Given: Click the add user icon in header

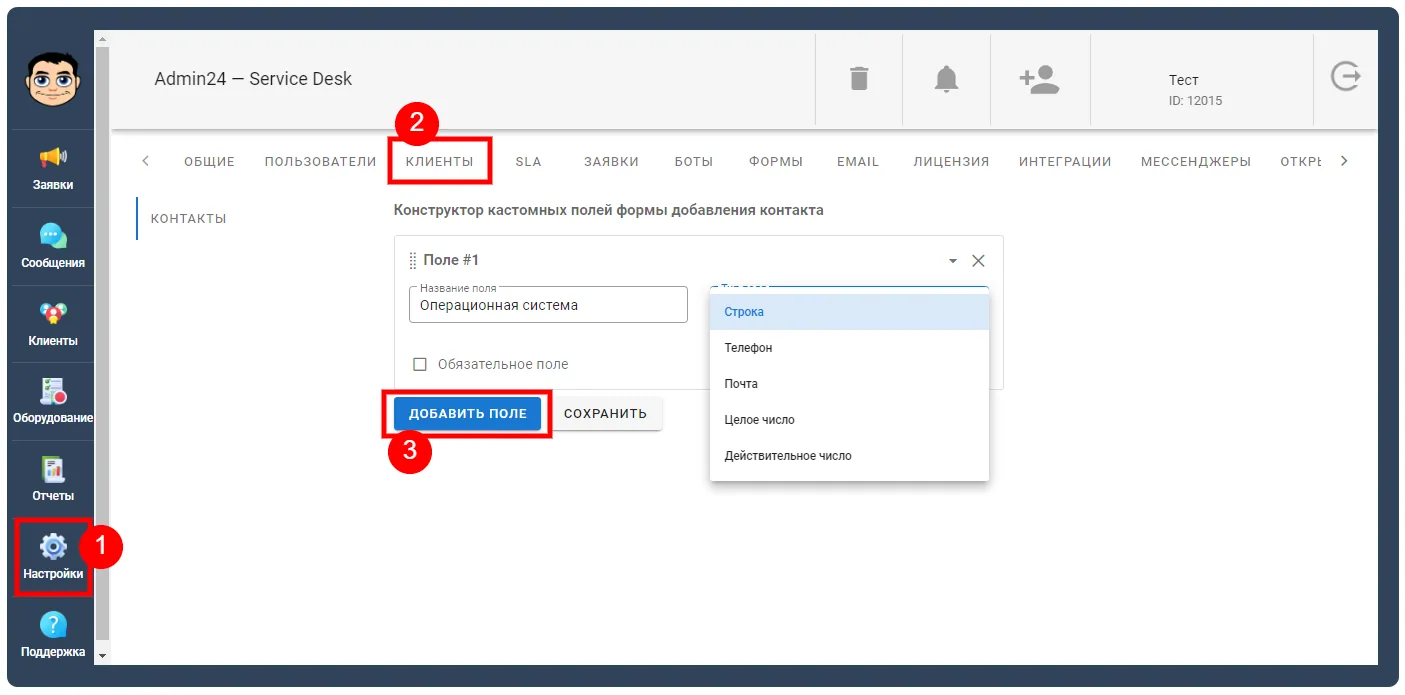Looking at the screenshot, I should click(1039, 79).
